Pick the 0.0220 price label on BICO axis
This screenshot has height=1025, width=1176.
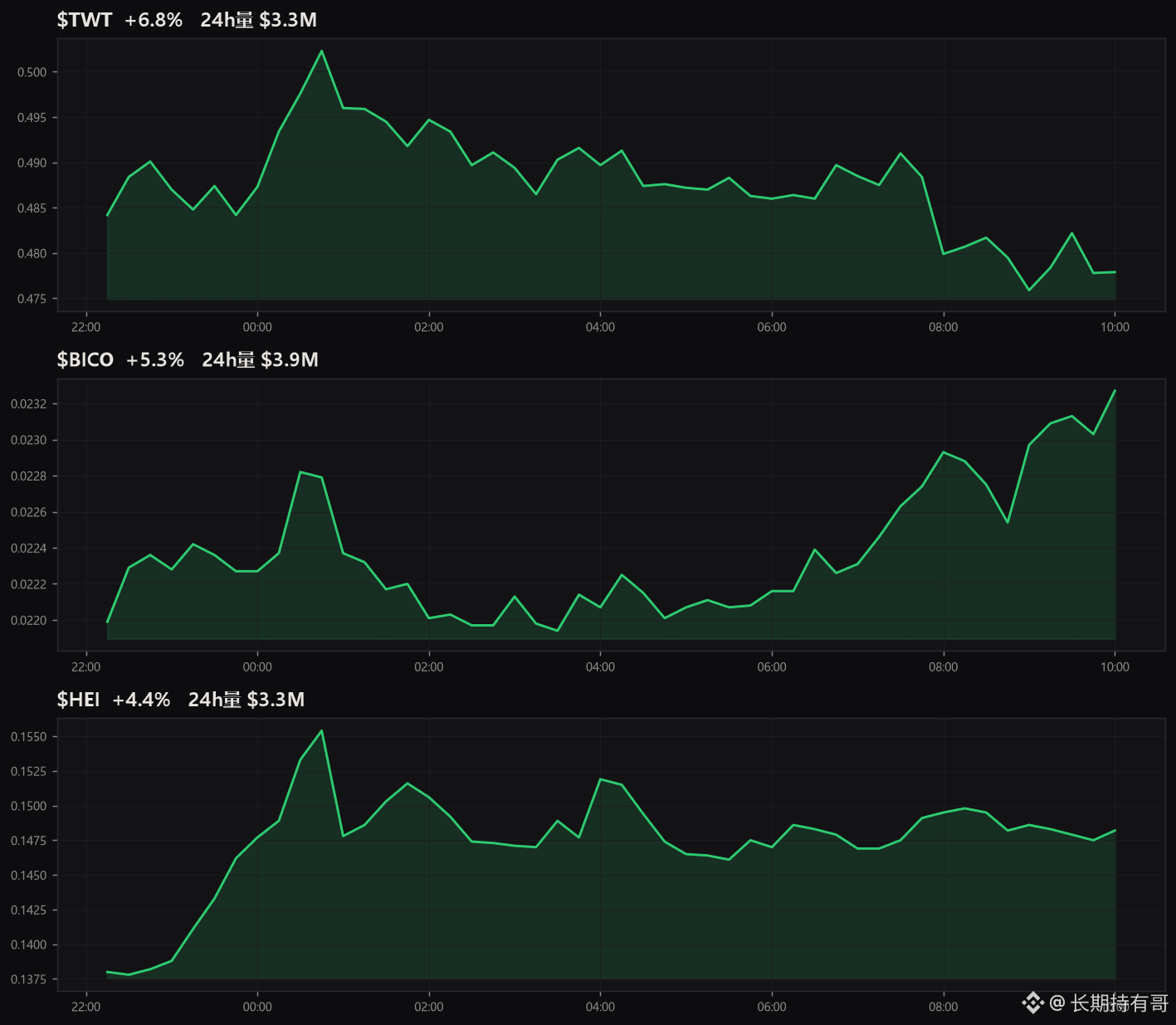29,621
